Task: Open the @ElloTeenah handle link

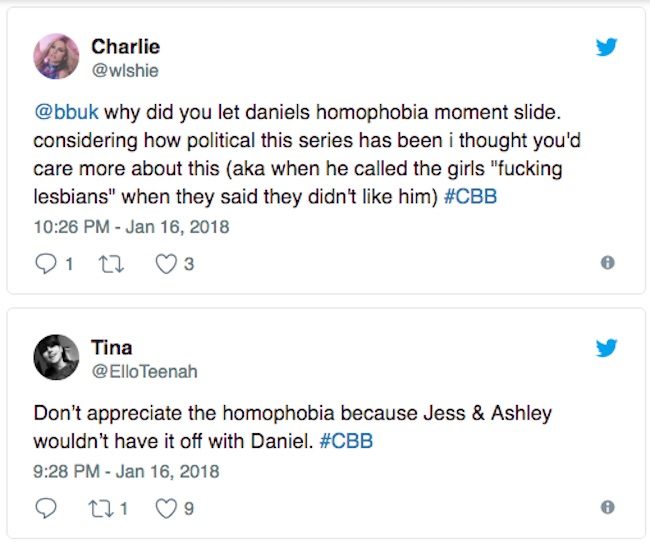Action: 144,371
